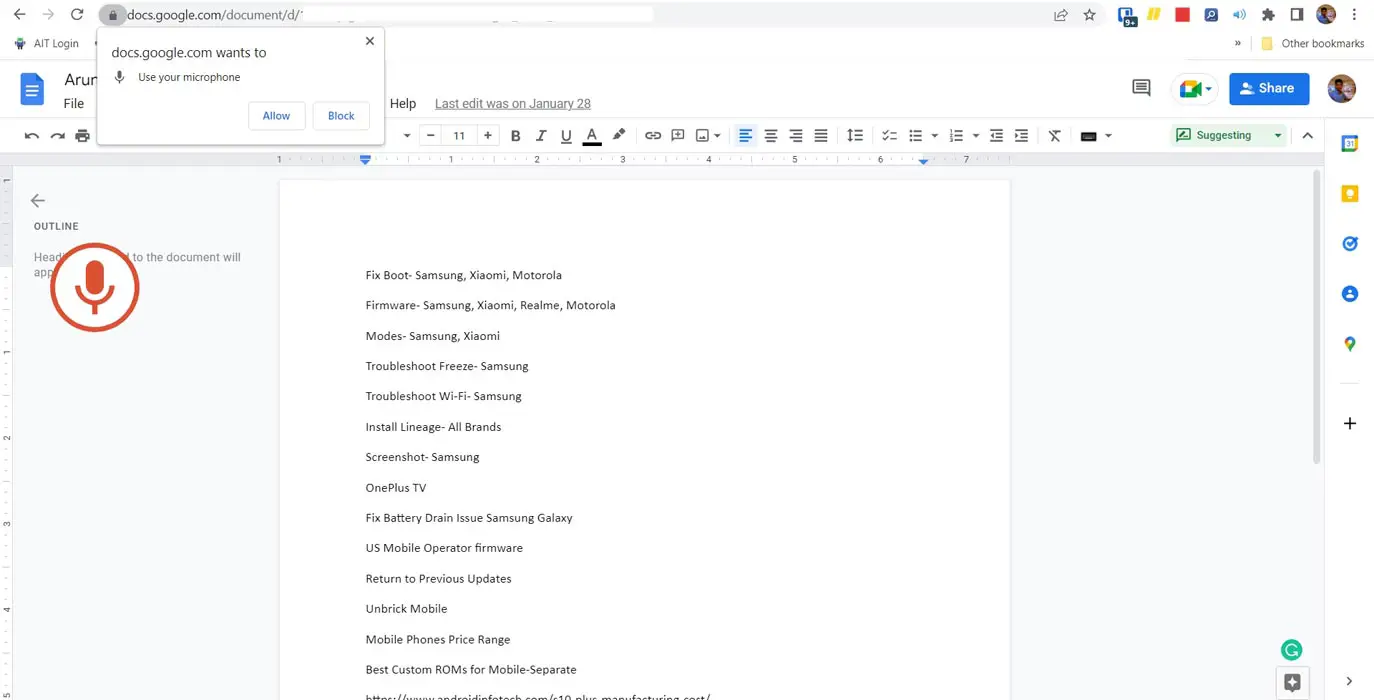Click the Get add-ons plus icon
1374x700 pixels.
[1349, 423]
